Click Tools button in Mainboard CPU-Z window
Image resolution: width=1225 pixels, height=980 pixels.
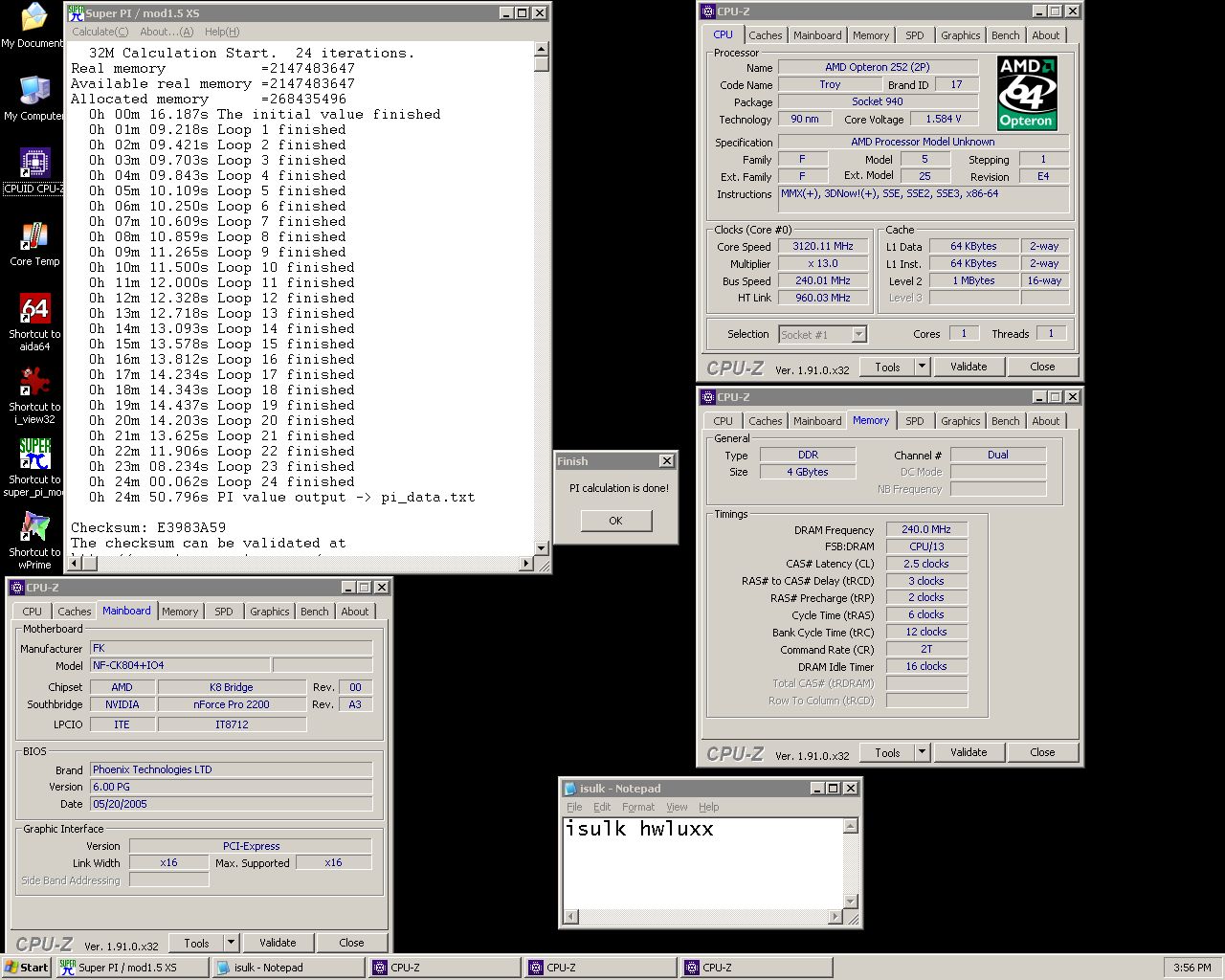tap(196, 943)
